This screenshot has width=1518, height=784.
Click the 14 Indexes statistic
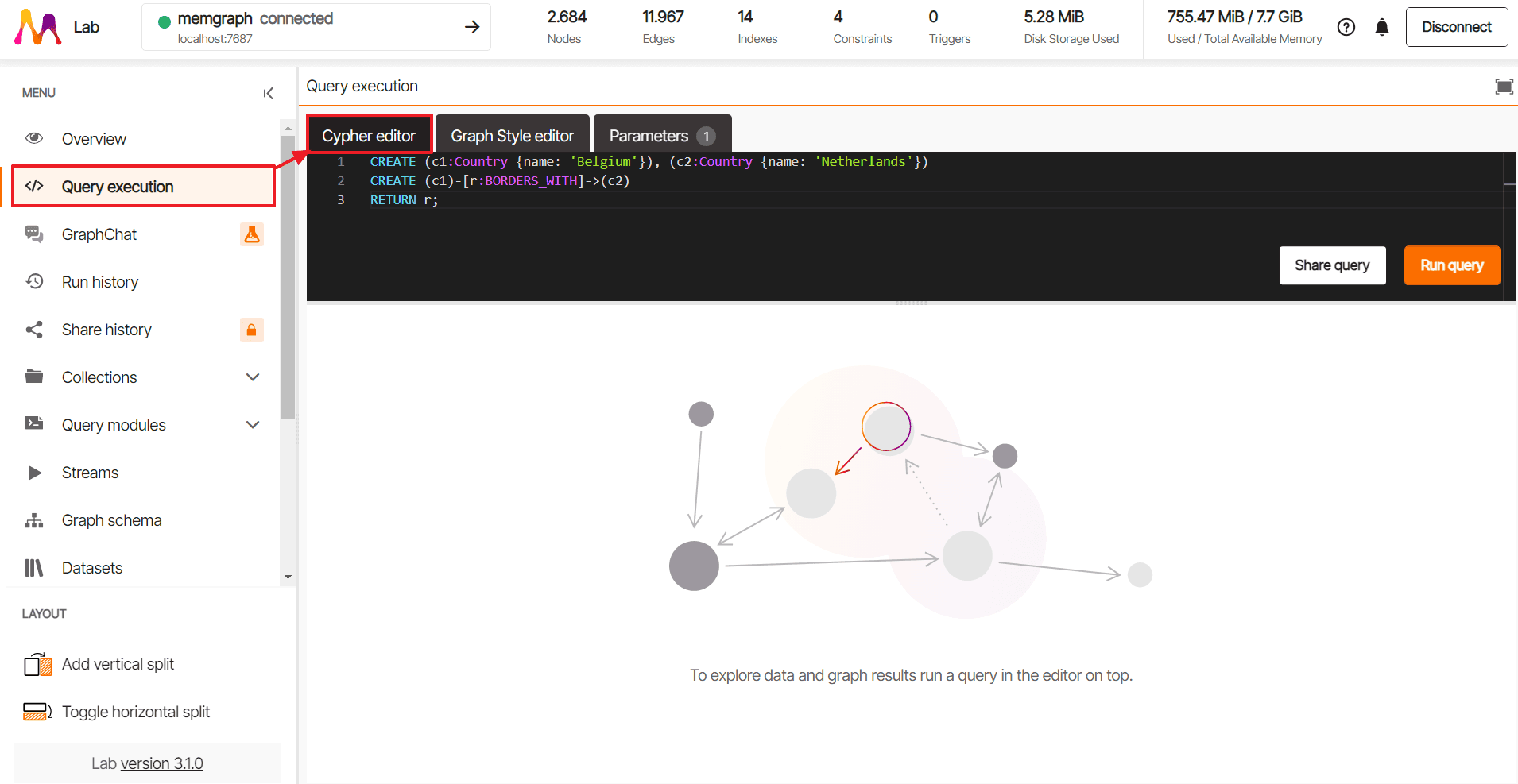[757, 27]
